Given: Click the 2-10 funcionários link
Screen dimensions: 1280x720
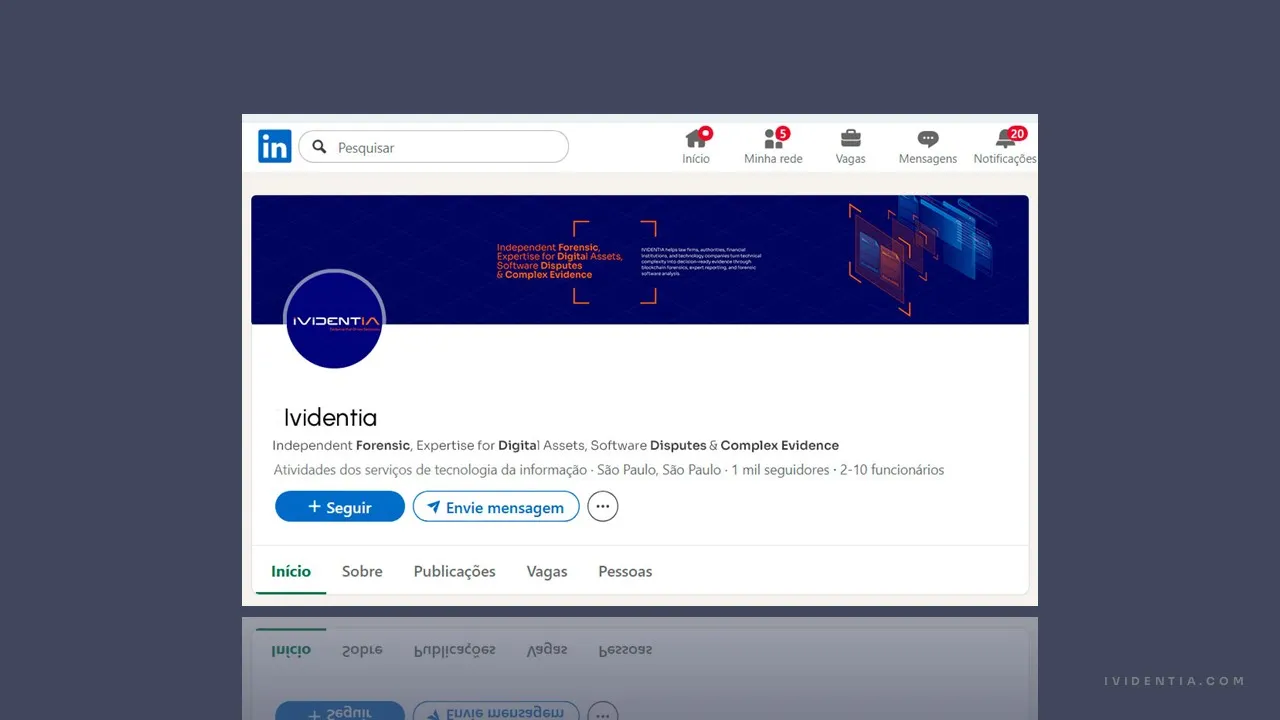Looking at the screenshot, I should tap(892, 470).
